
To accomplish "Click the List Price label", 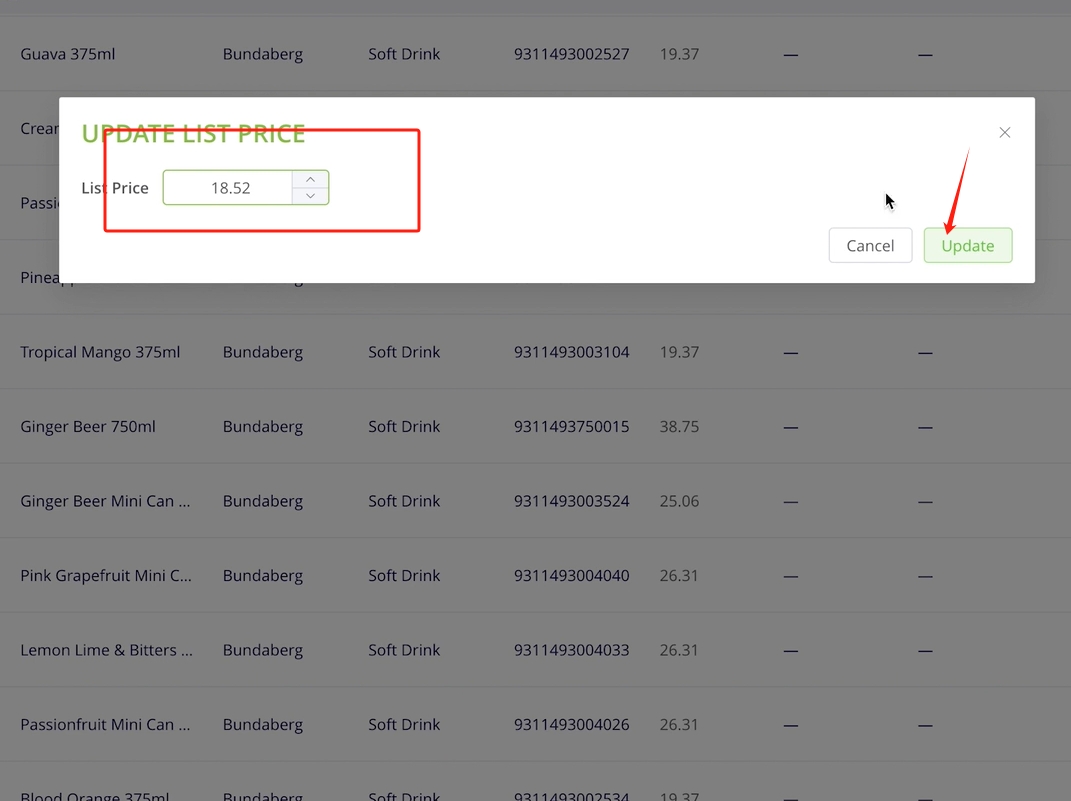I will (115, 188).
